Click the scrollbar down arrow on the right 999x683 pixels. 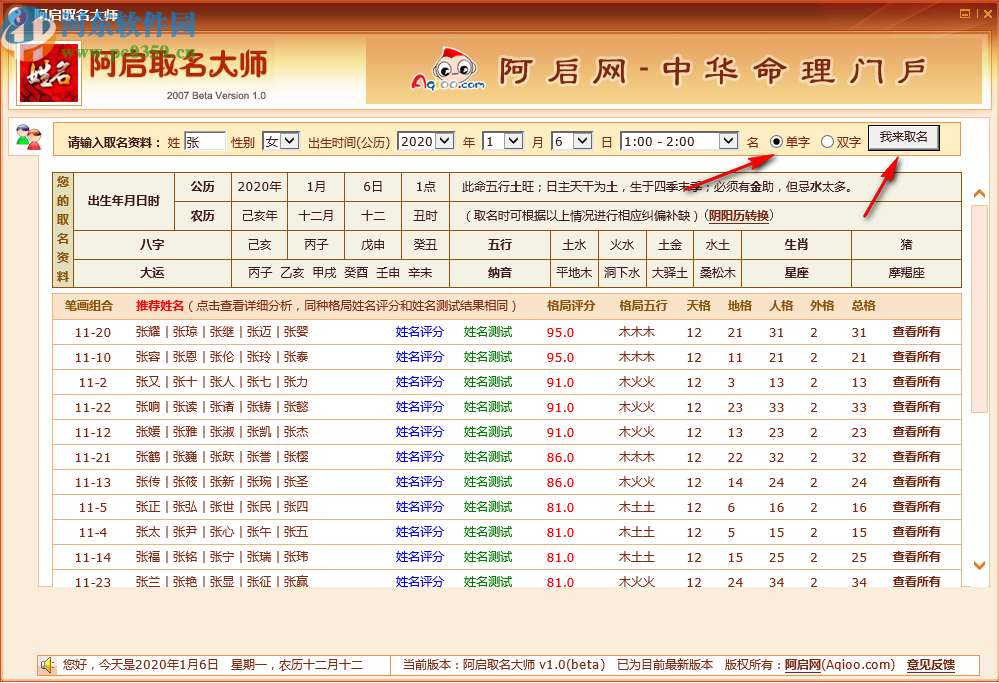click(x=979, y=565)
